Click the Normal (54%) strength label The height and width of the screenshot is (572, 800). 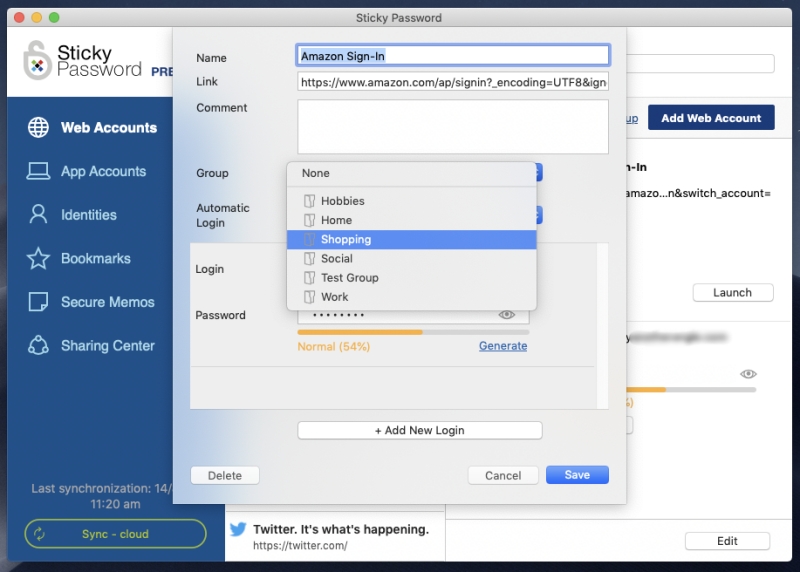[334, 346]
